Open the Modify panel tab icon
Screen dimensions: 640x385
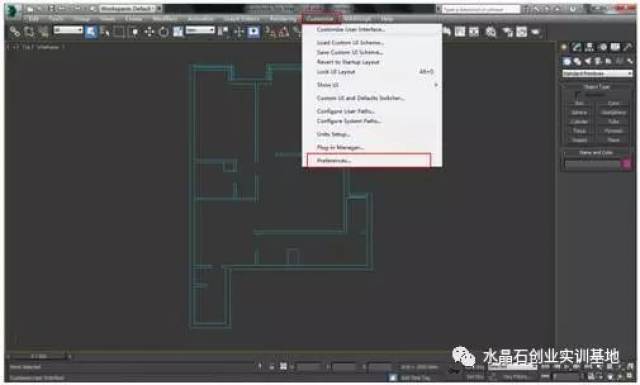point(576,47)
